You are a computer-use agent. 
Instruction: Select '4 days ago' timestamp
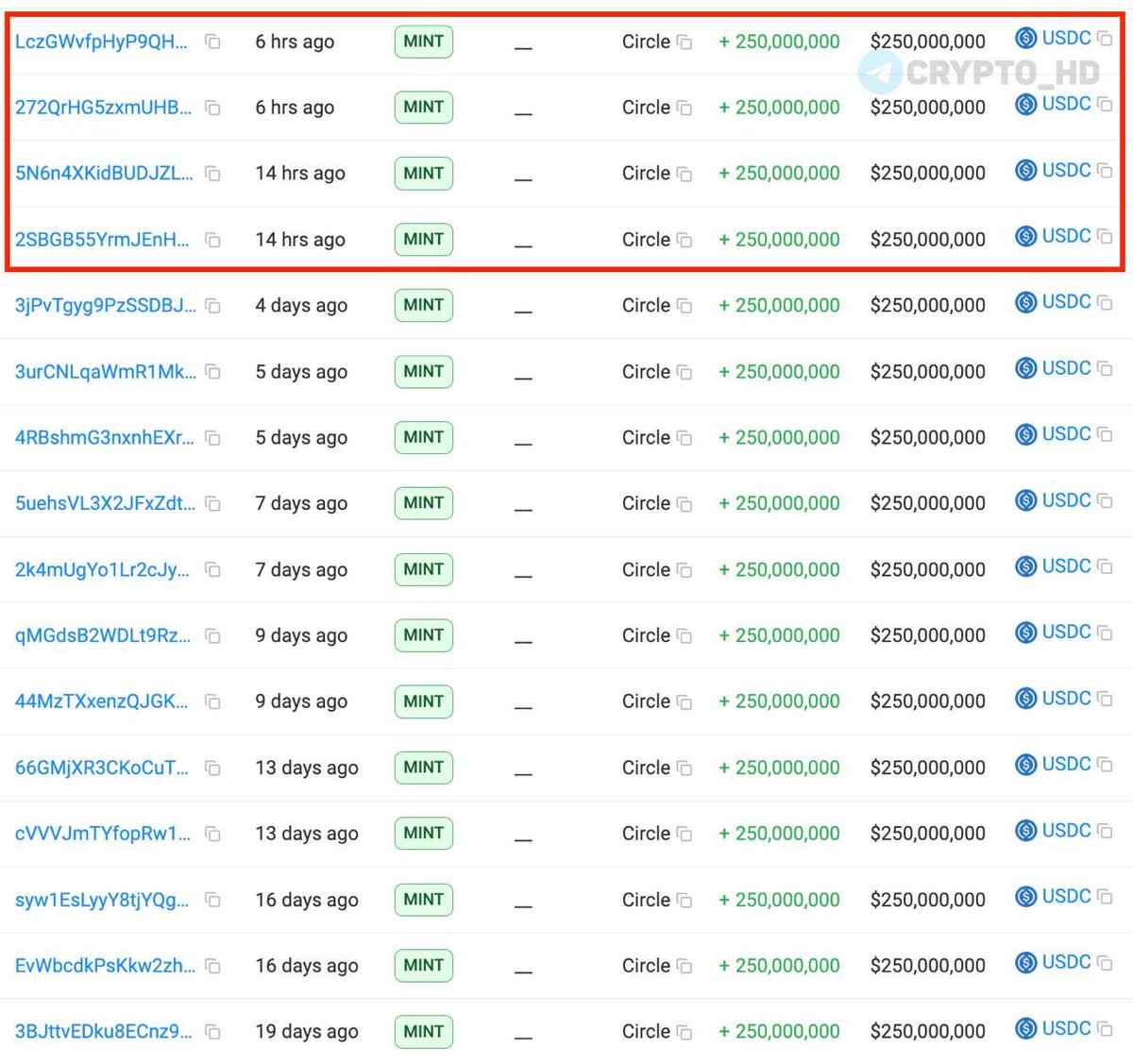pyautogui.click(x=301, y=306)
